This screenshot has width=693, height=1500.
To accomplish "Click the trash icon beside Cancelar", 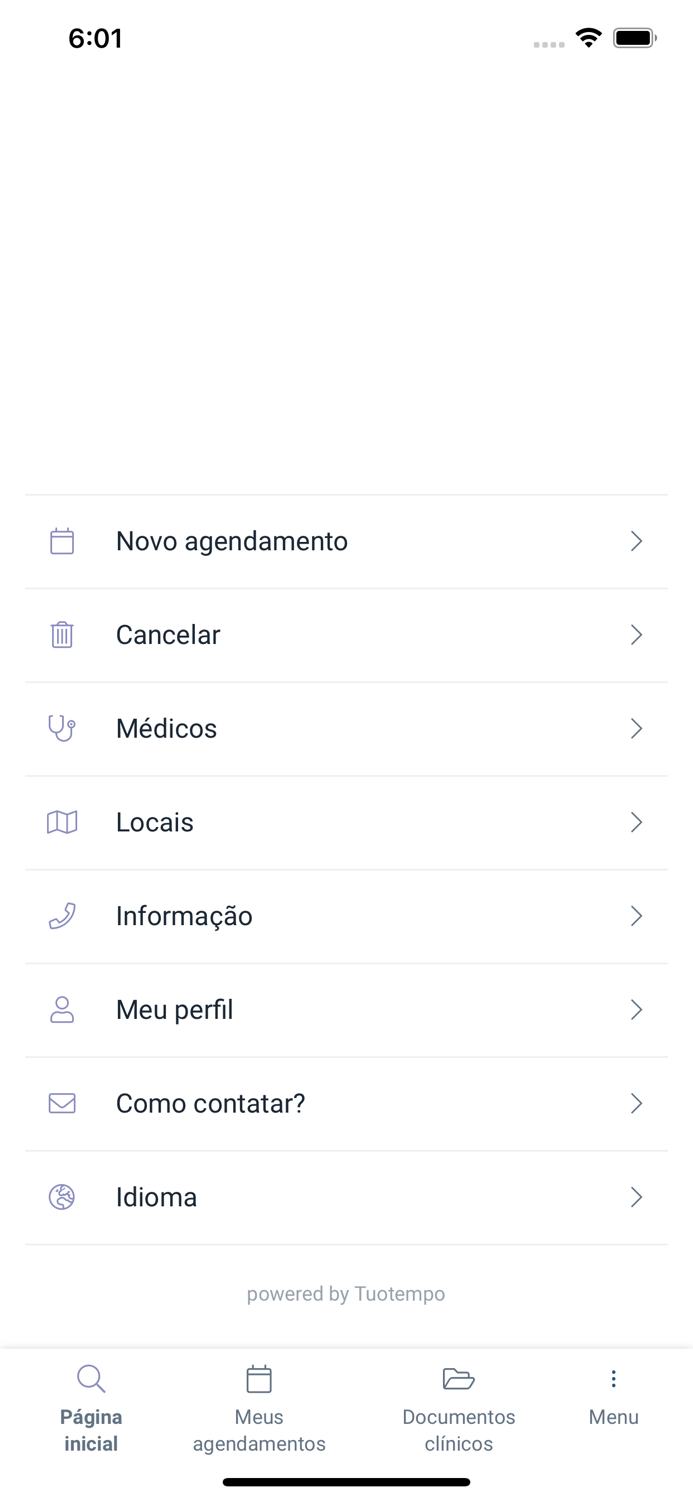I will [62, 634].
